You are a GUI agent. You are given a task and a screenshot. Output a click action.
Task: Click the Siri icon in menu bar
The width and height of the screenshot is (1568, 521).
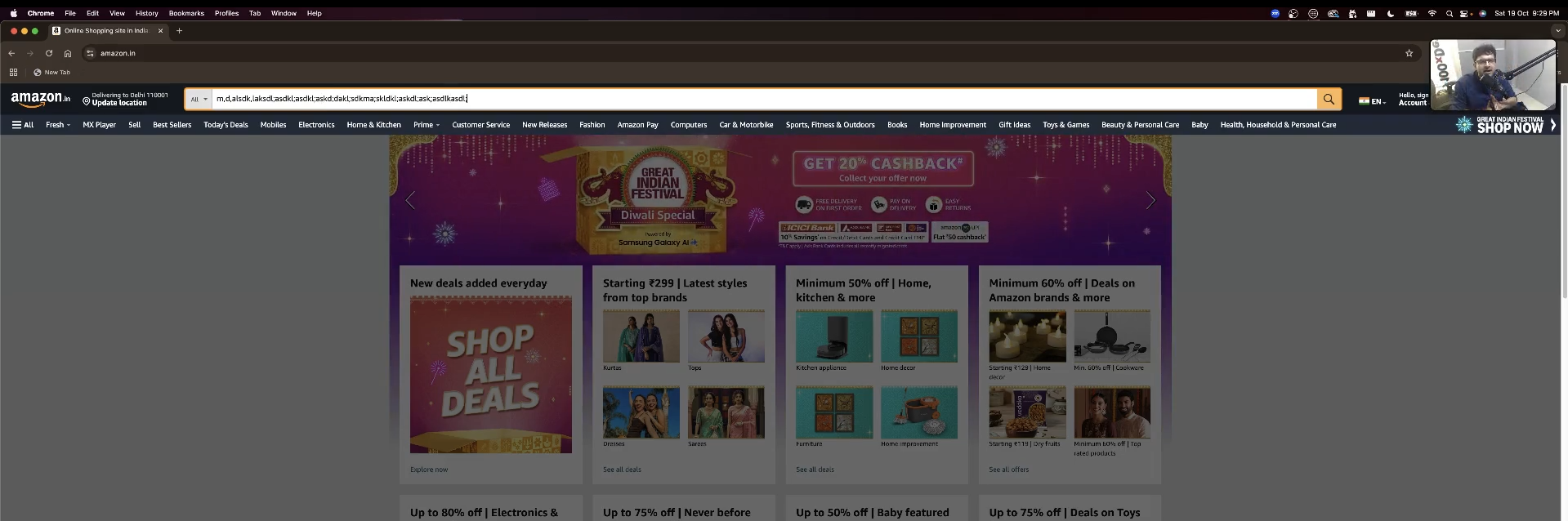(1482, 13)
